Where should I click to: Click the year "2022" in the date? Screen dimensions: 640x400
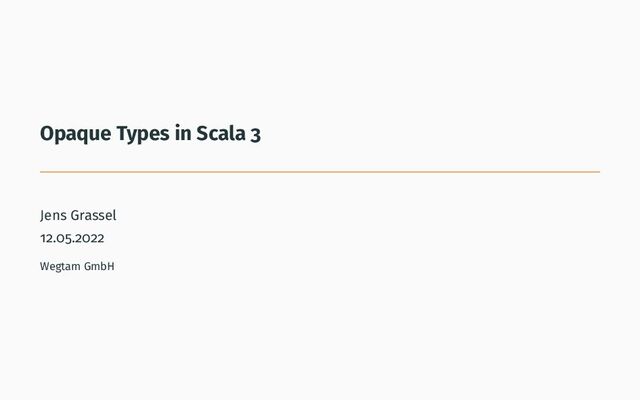(x=90, y=238)
